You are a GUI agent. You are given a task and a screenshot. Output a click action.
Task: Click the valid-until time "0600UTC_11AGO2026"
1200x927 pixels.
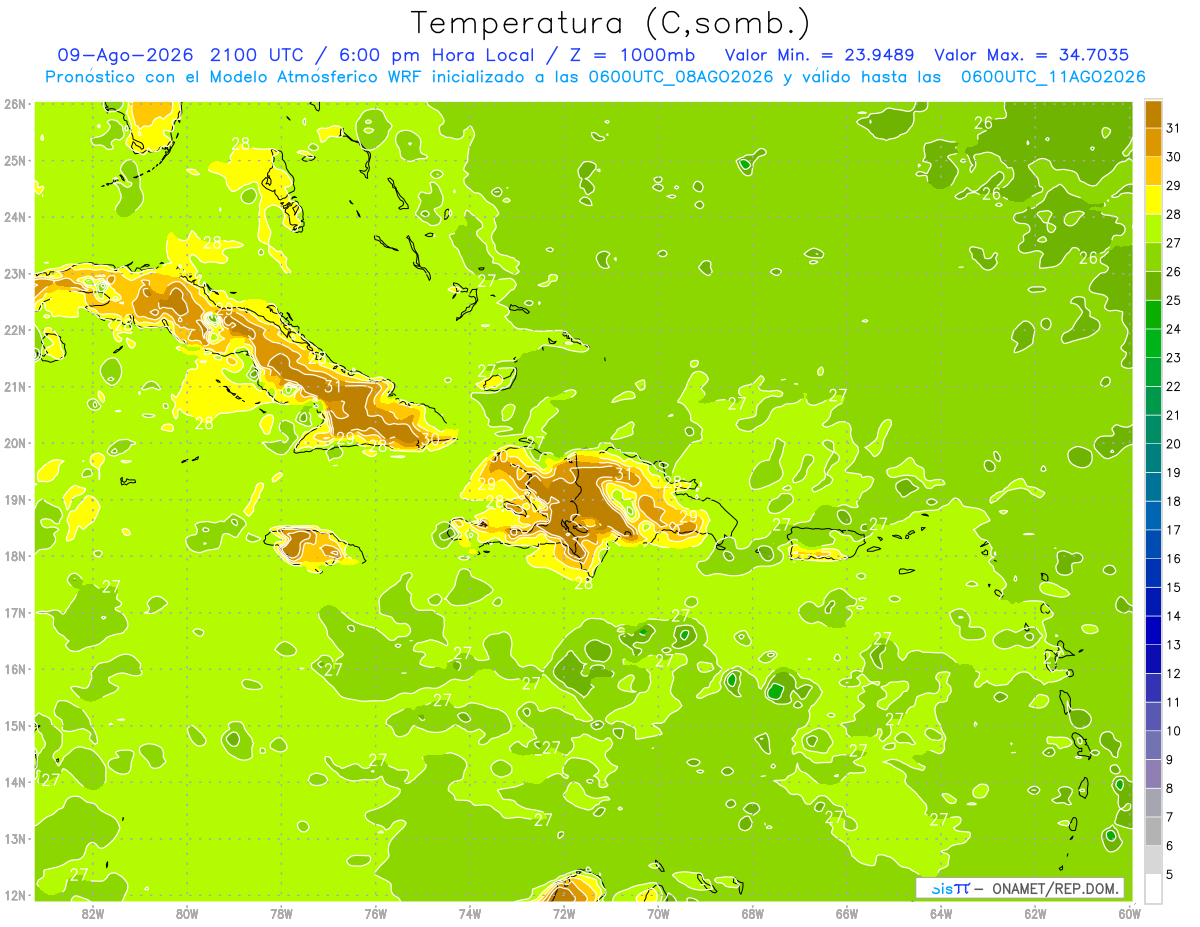pos(1053,76)
